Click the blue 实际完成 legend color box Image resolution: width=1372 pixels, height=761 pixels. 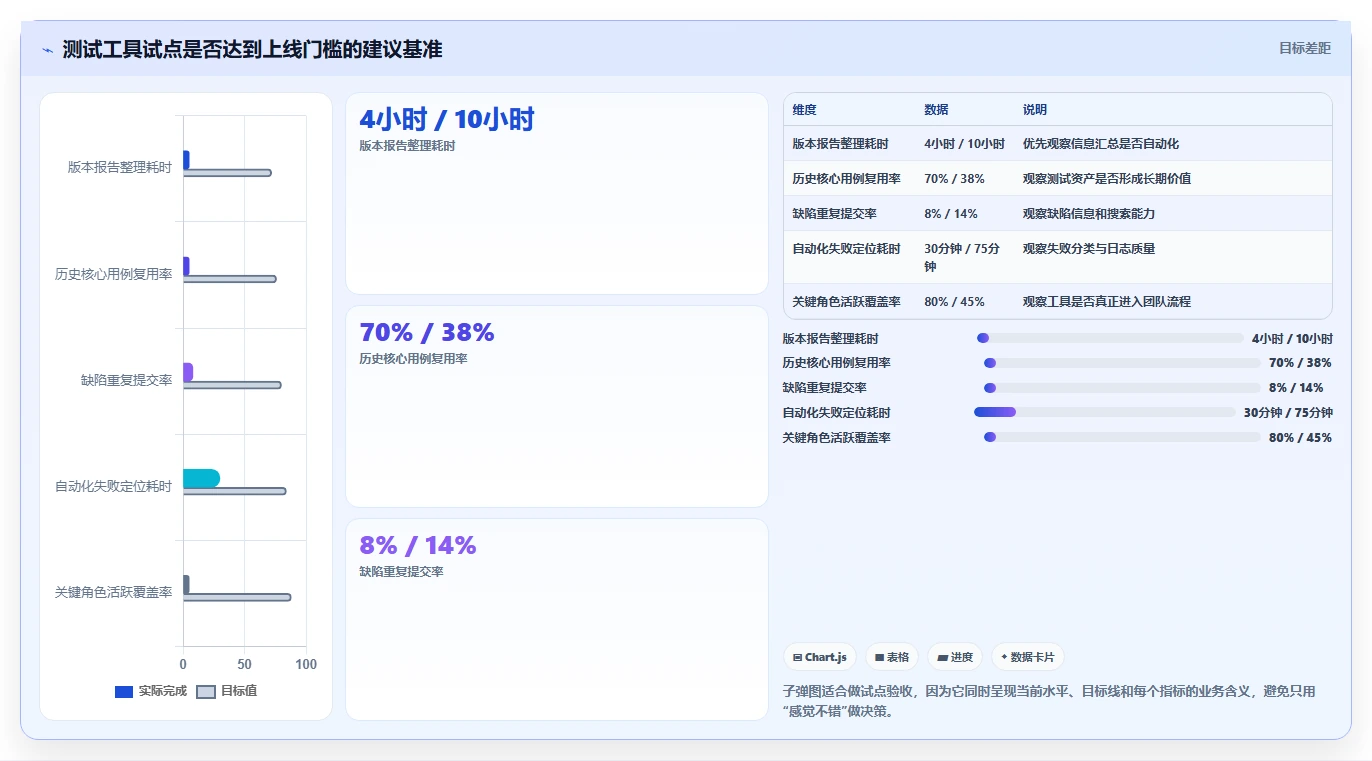124,692
